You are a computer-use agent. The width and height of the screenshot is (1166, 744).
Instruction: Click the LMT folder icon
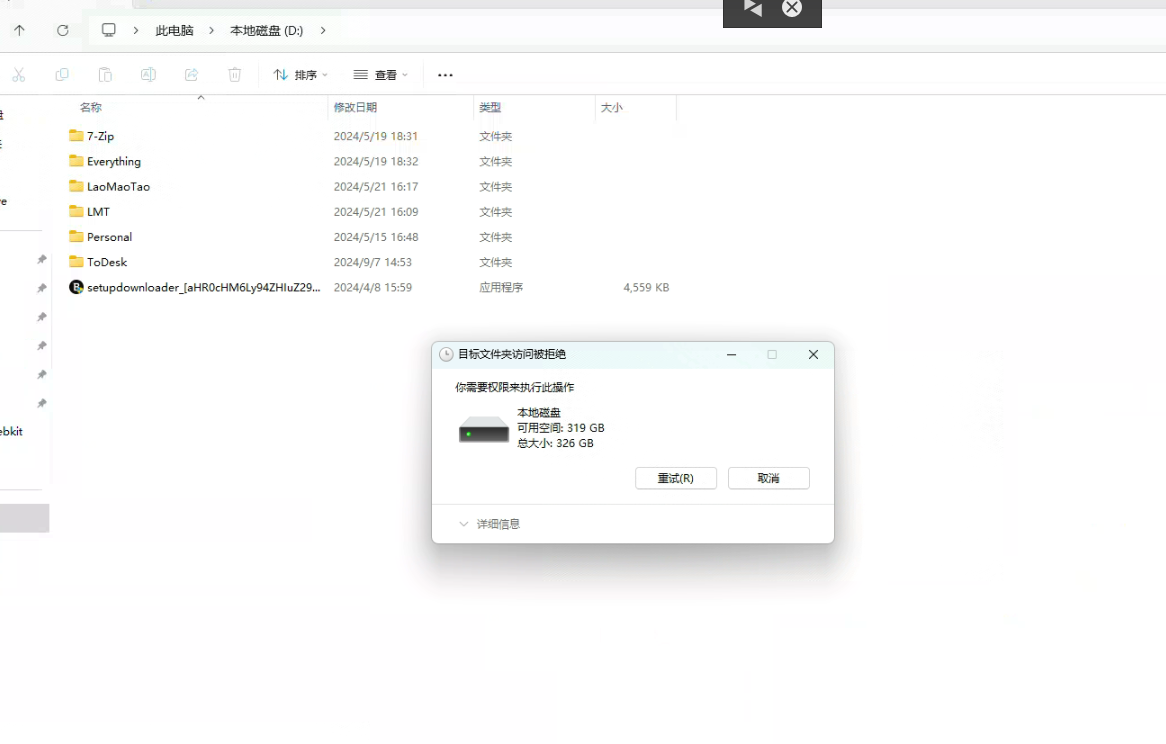coord(76,211)
